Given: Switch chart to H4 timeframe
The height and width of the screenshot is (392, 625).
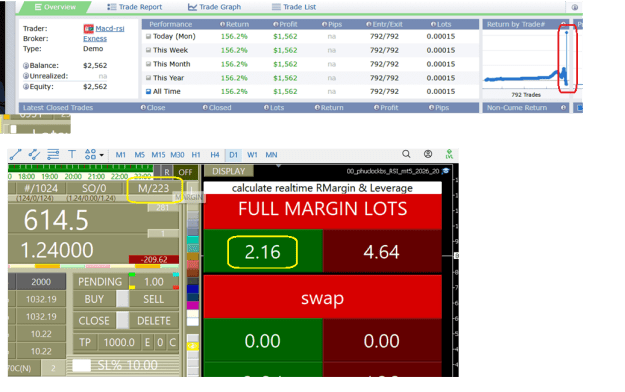Looking at the screenshot, I should click(x=215, y=155).
